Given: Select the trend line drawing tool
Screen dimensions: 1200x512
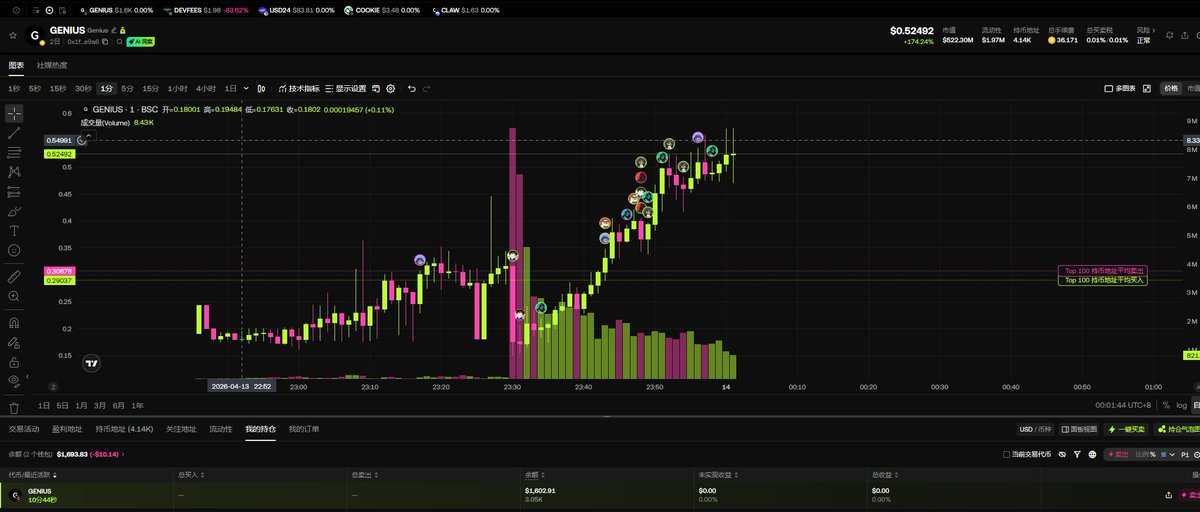Looking at the screenshot, I should [14, 133].
